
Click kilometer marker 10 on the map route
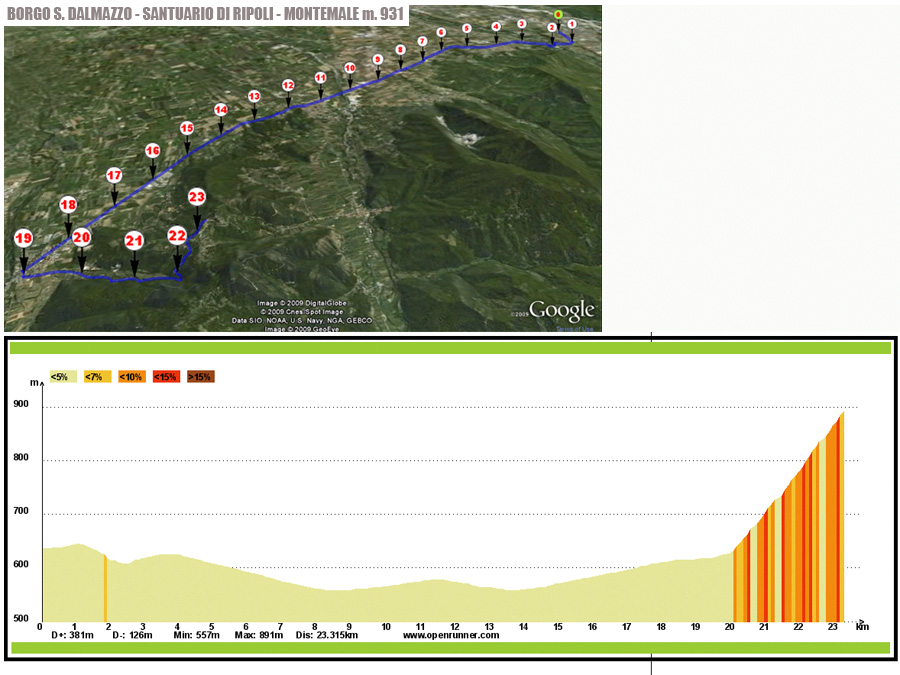pos(350,68)
